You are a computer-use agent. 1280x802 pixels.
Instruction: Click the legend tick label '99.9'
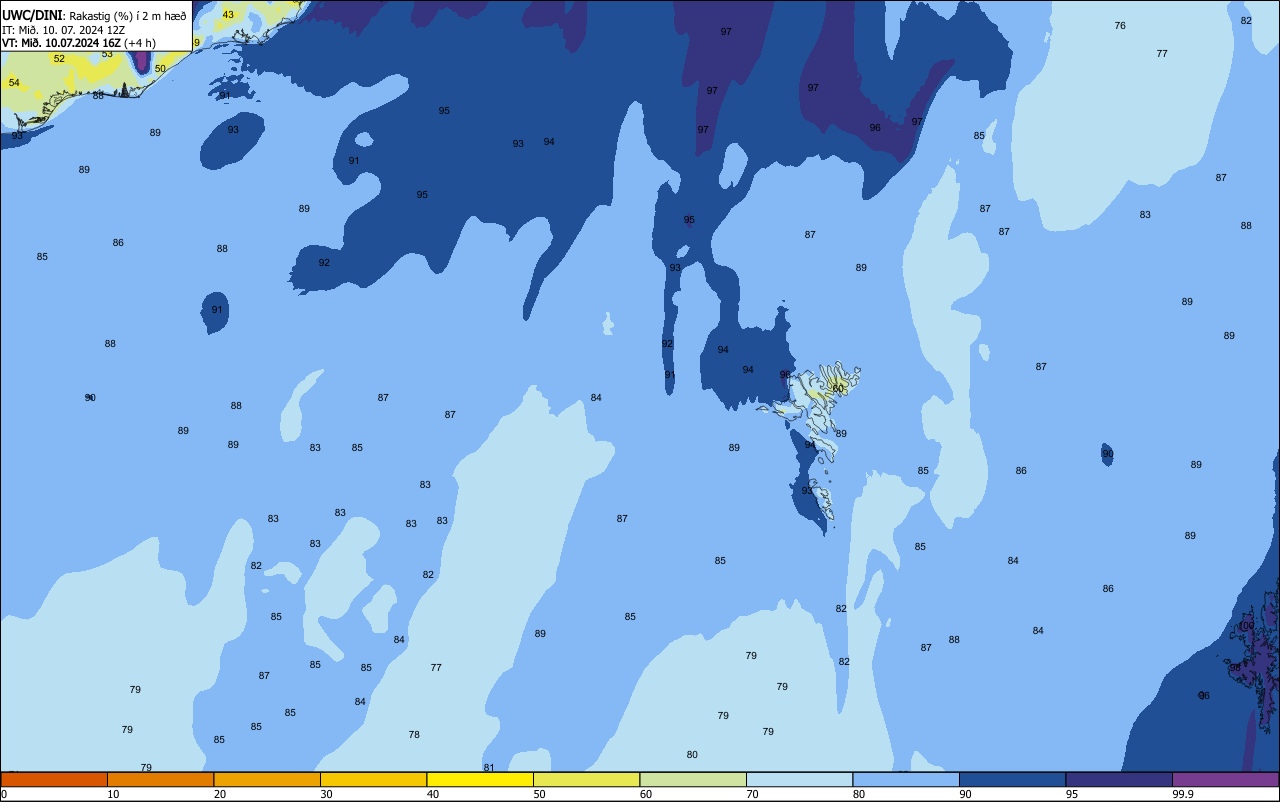click(x=1183, y=794)
